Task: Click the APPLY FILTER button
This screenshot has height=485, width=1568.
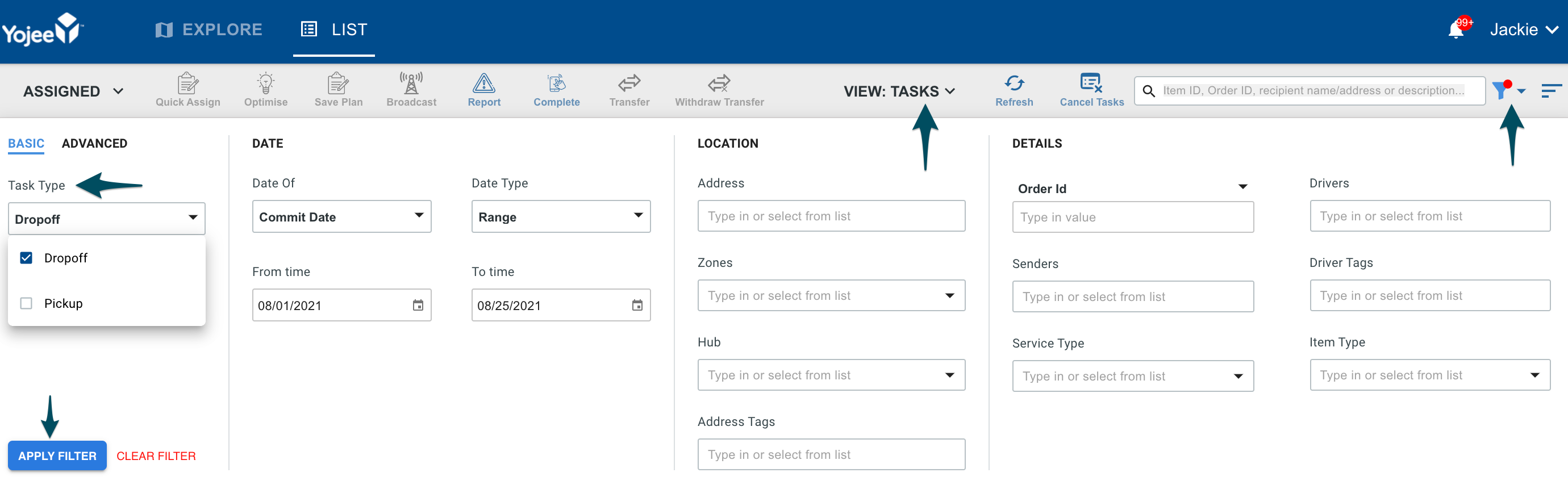Action: point(57,456)
